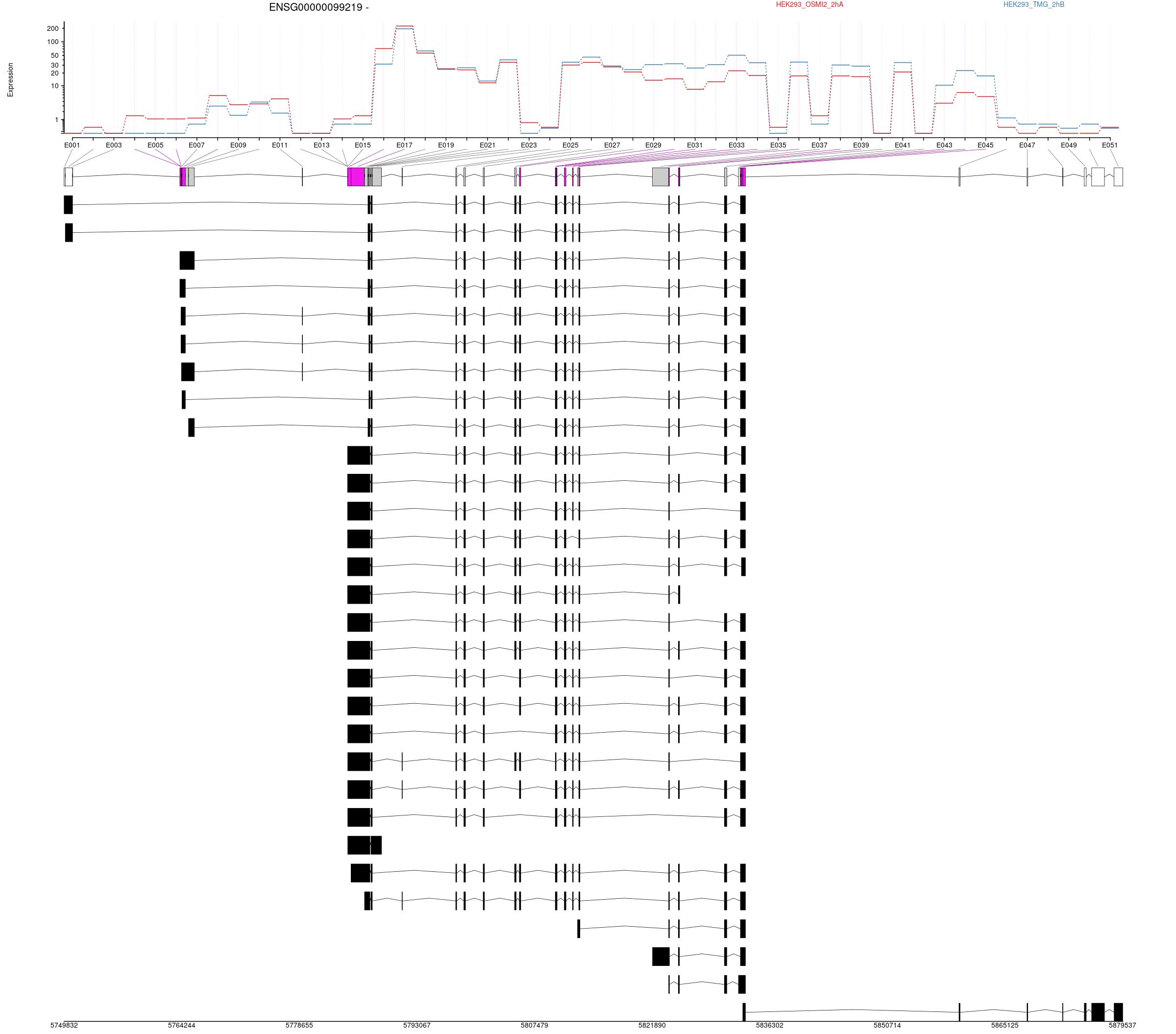This screenshot has height=1034, width=1176.
Task: Click the Expression y-axis title
Action: pos(10,80)
